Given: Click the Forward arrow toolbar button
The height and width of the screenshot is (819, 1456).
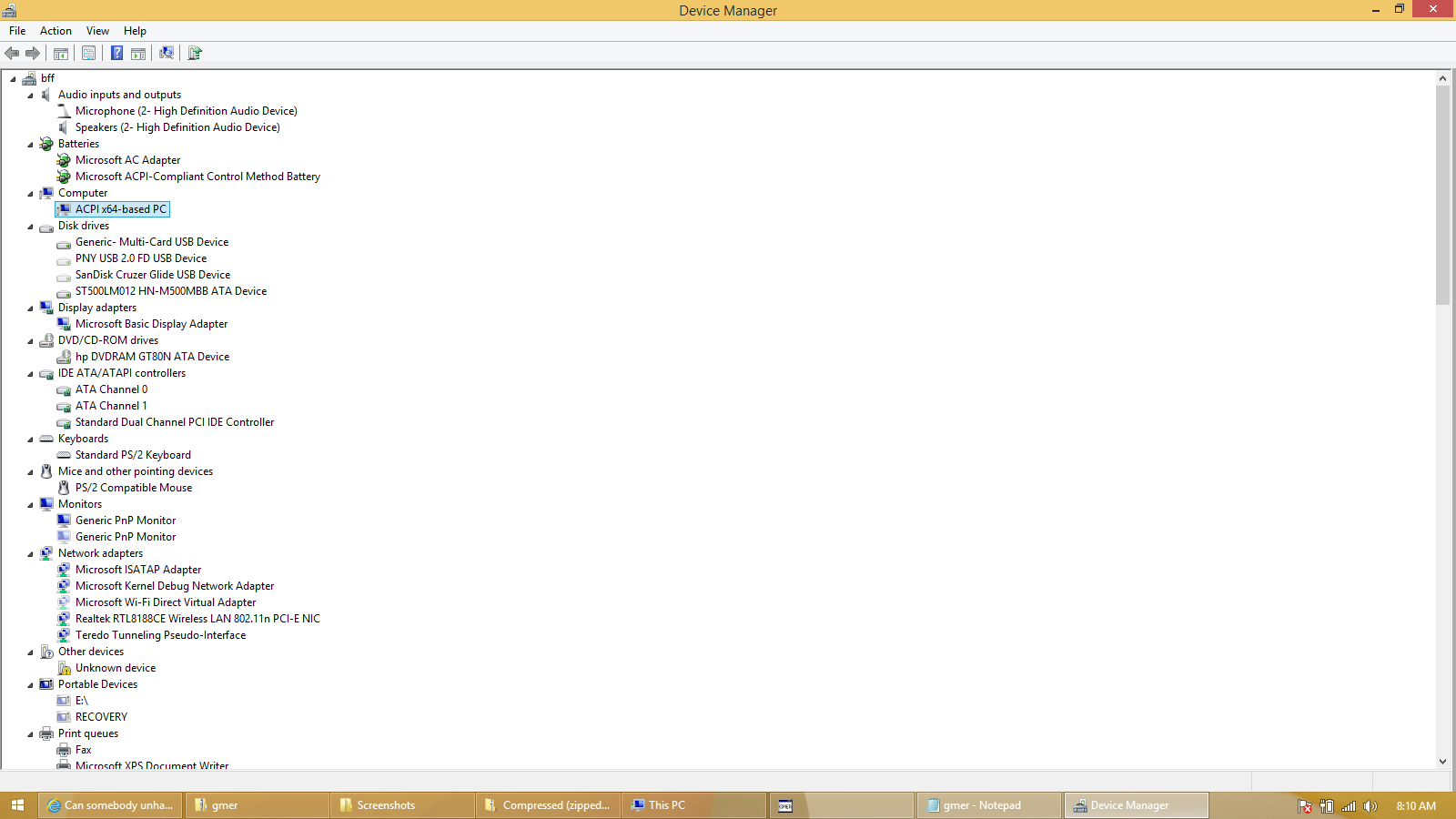Looking at the screenshot, I should 33,53.
